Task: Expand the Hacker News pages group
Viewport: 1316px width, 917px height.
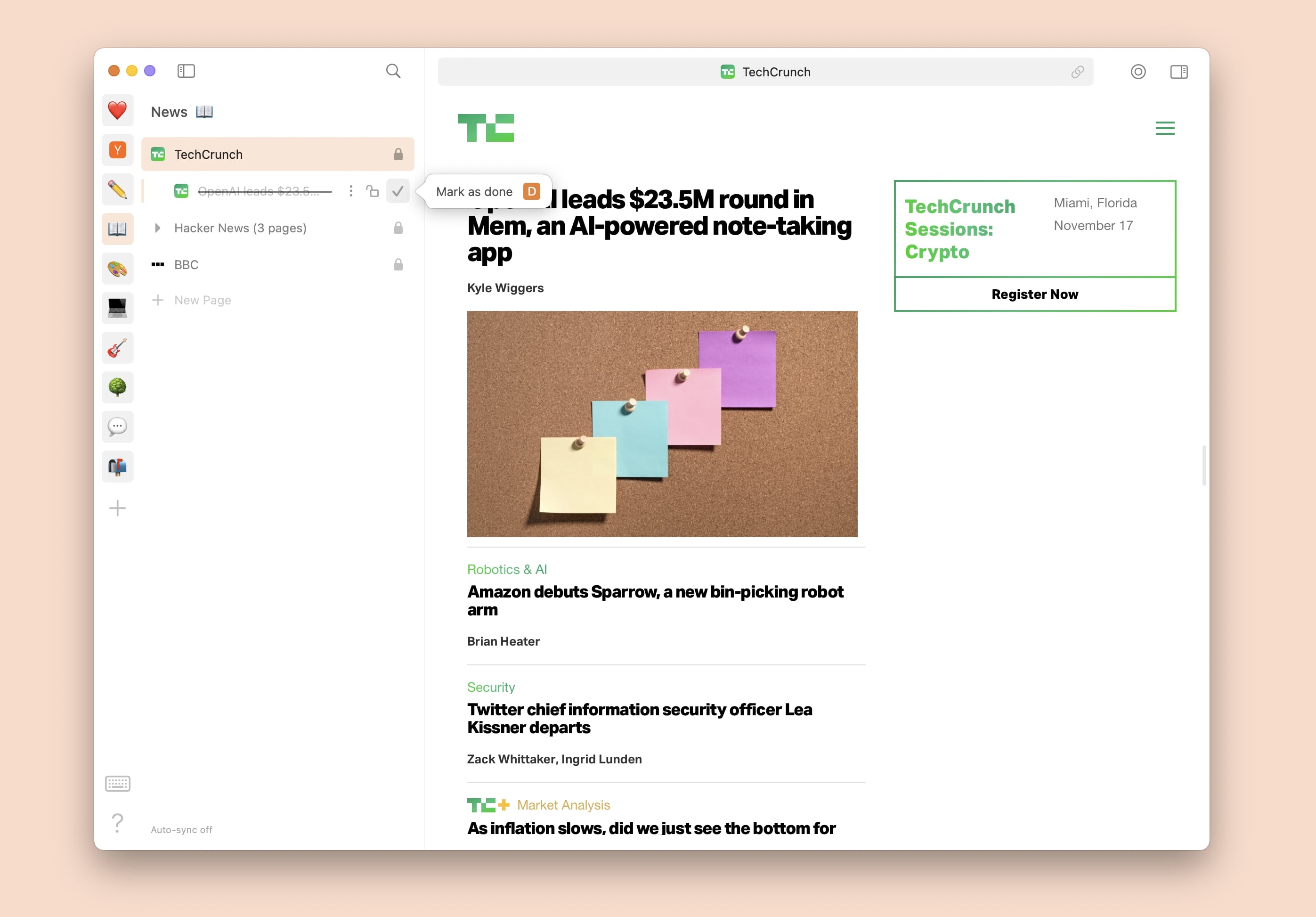Action: tap(157, 228)
